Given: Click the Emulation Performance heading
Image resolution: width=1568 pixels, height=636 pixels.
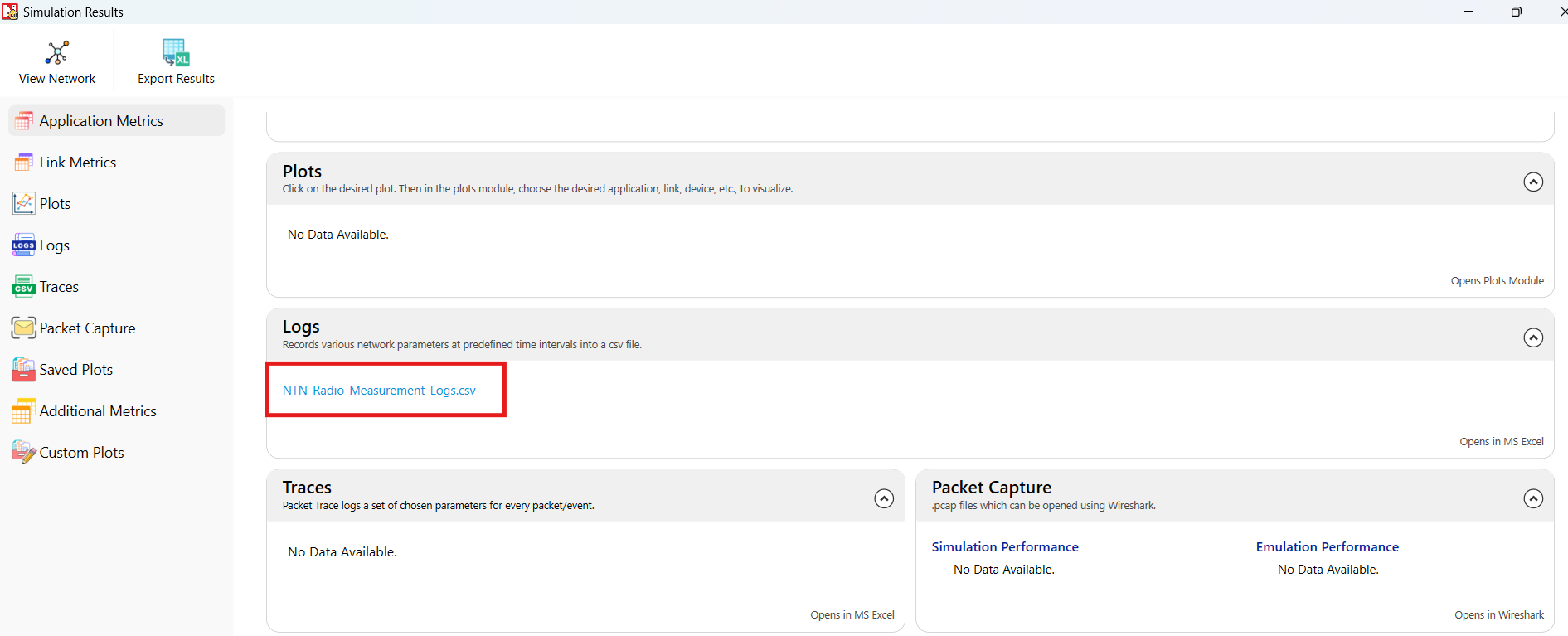Looking at the screenshot, I should click(x=1327, y=547).
